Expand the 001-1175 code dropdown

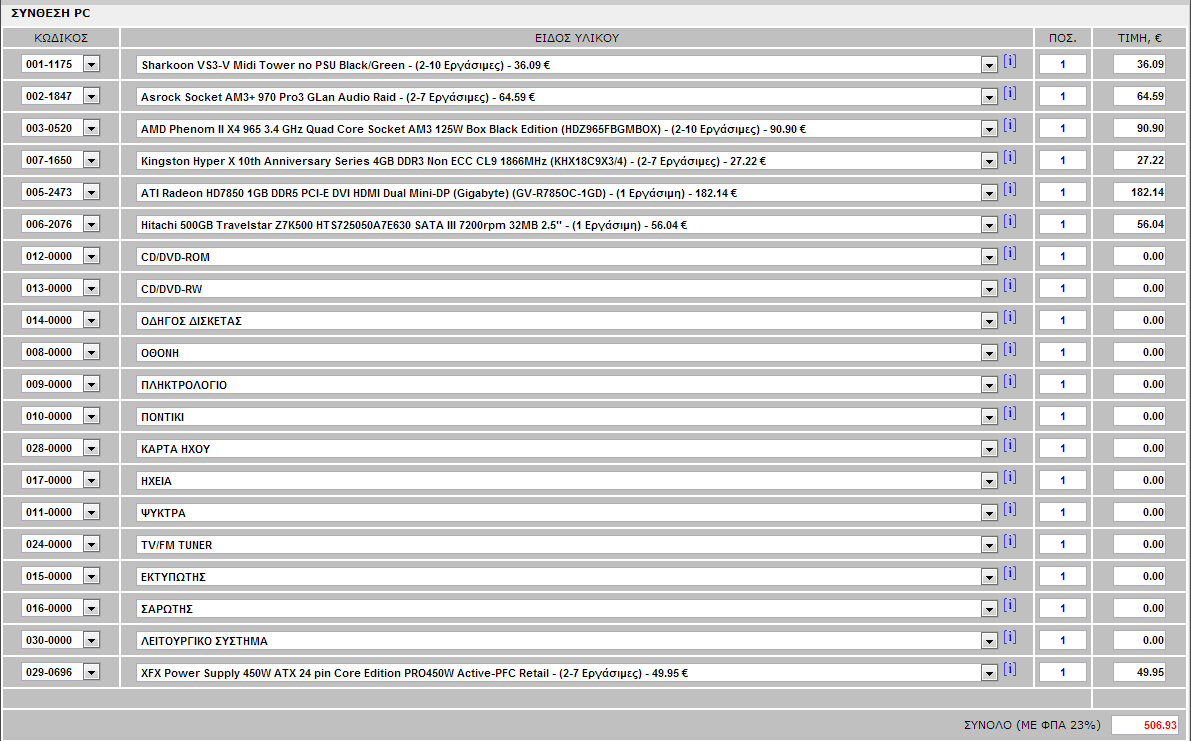(91, 65)
